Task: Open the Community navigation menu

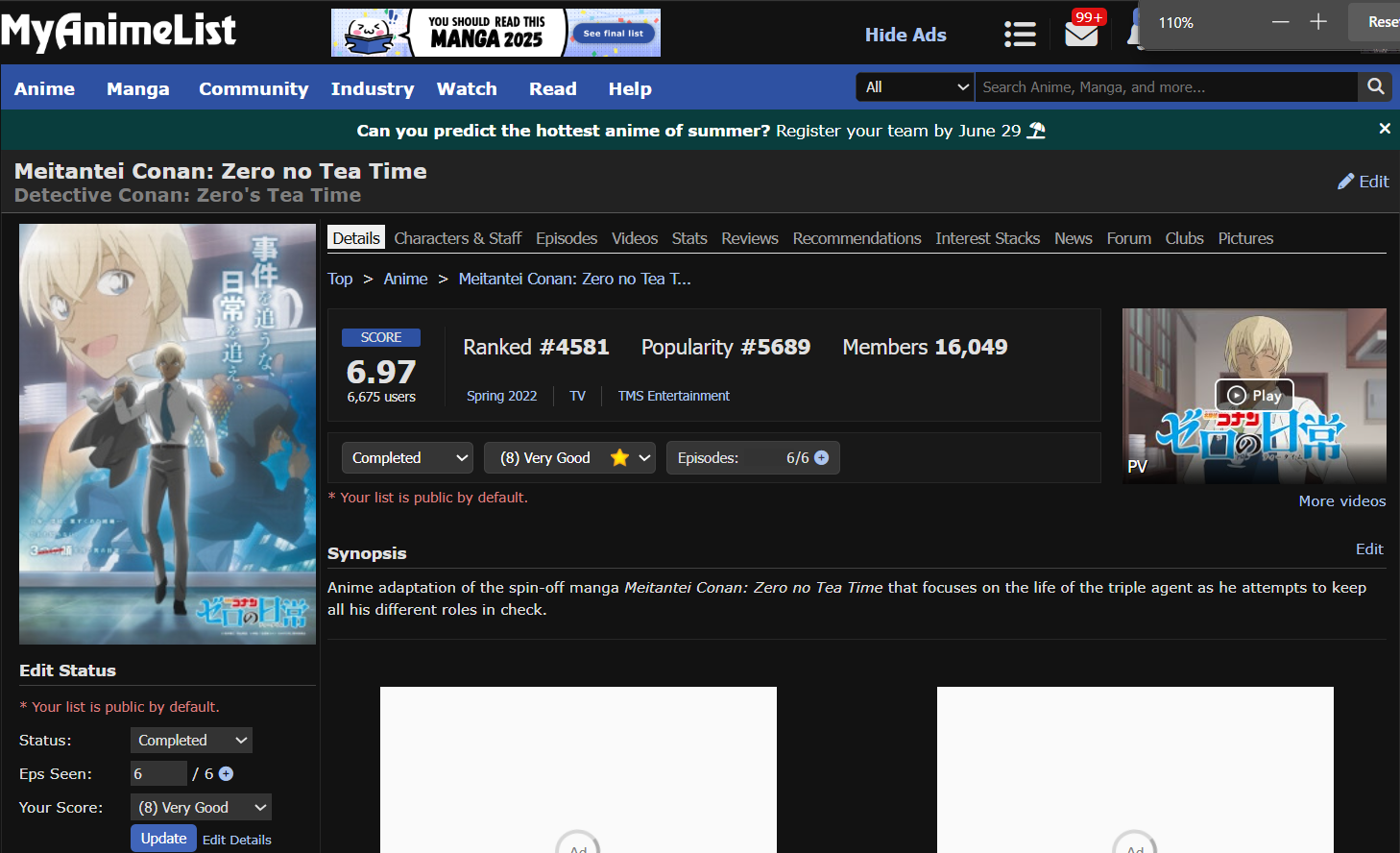Action: (253, 88)
